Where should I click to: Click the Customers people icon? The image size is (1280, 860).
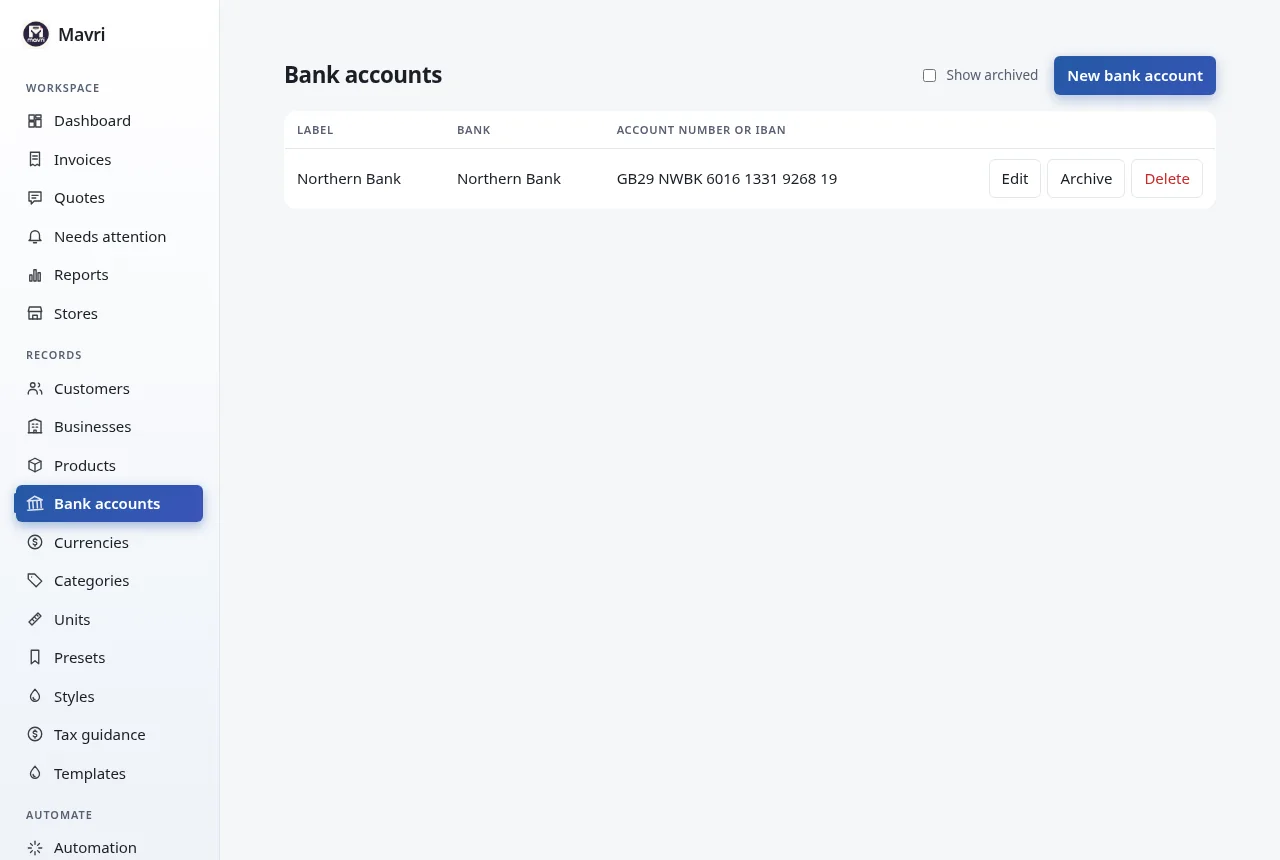point(35,388)
